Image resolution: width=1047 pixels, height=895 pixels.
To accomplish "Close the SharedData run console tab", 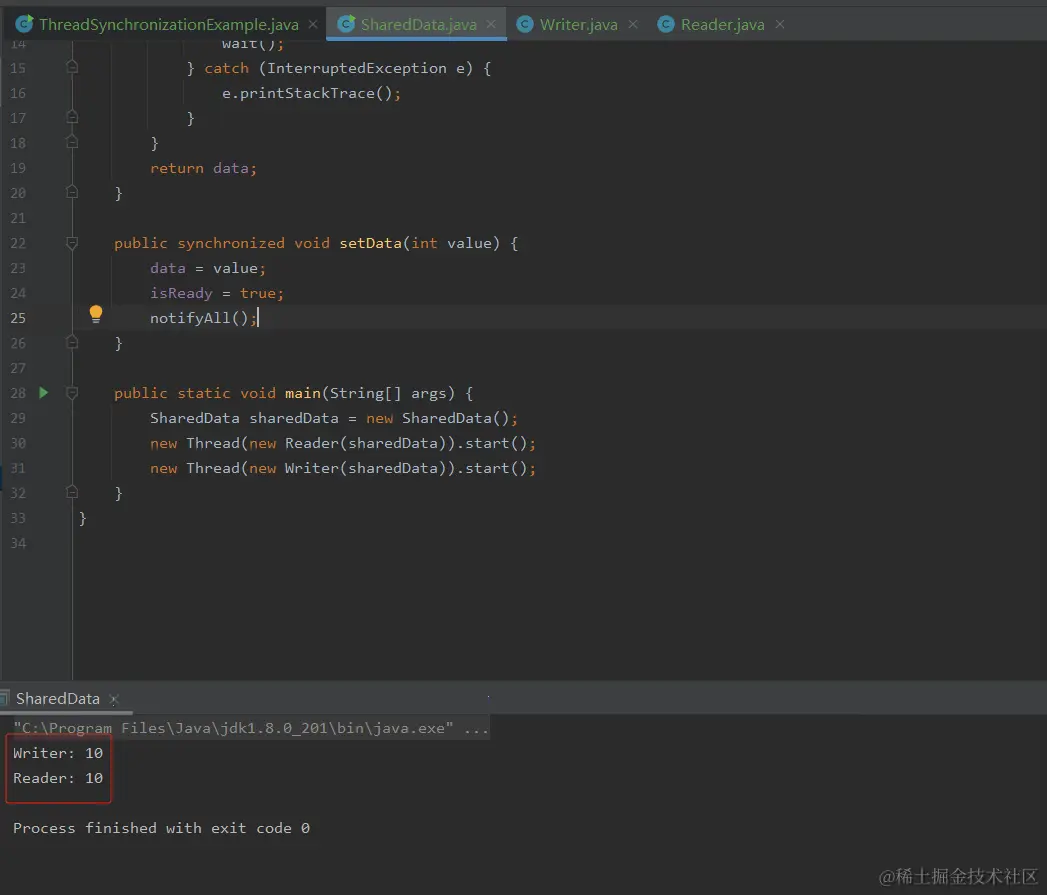I will click(x=114, y=699).
